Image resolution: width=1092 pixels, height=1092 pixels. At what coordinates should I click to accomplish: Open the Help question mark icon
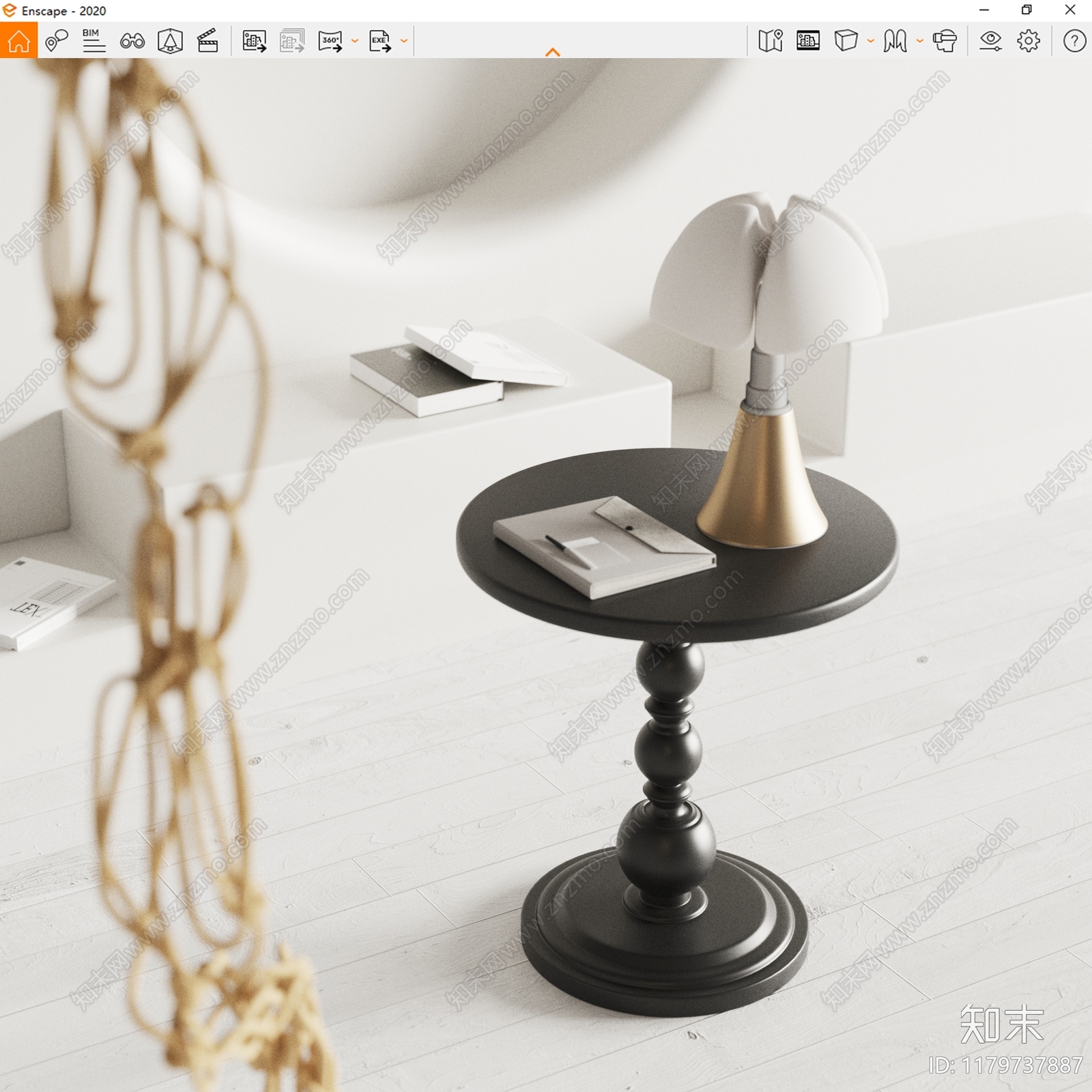click(1074, 41)
